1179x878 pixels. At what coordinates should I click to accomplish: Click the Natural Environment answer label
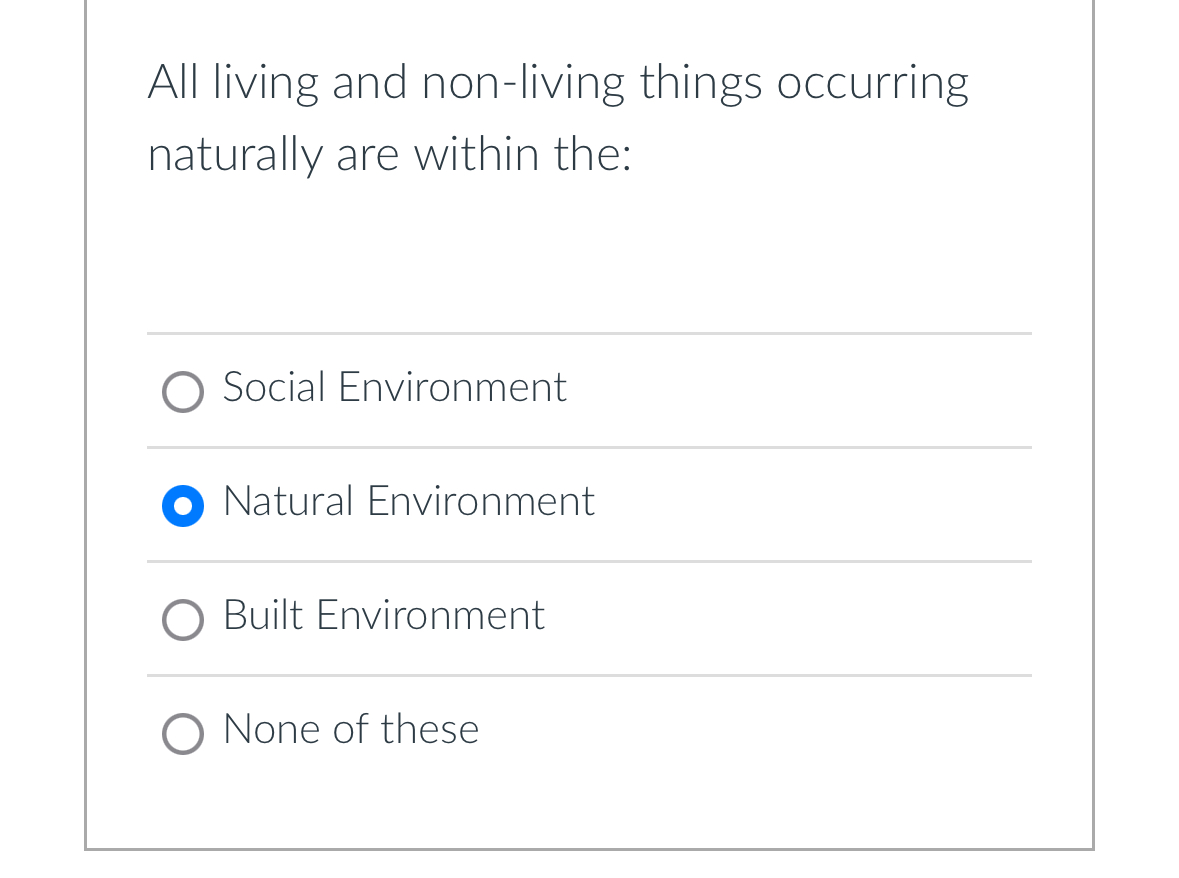click(x=408, y=502)
